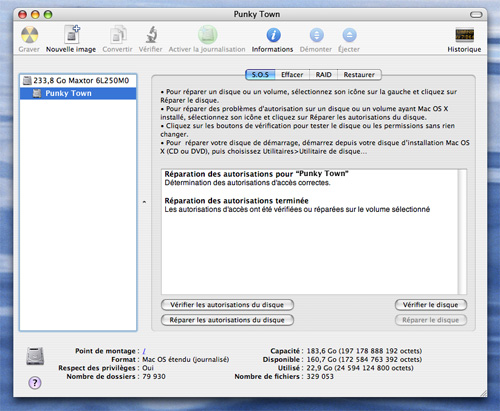500x411 pixels.
Task: Click Activer la journalisation icon
Action: [x=207, y=35]
